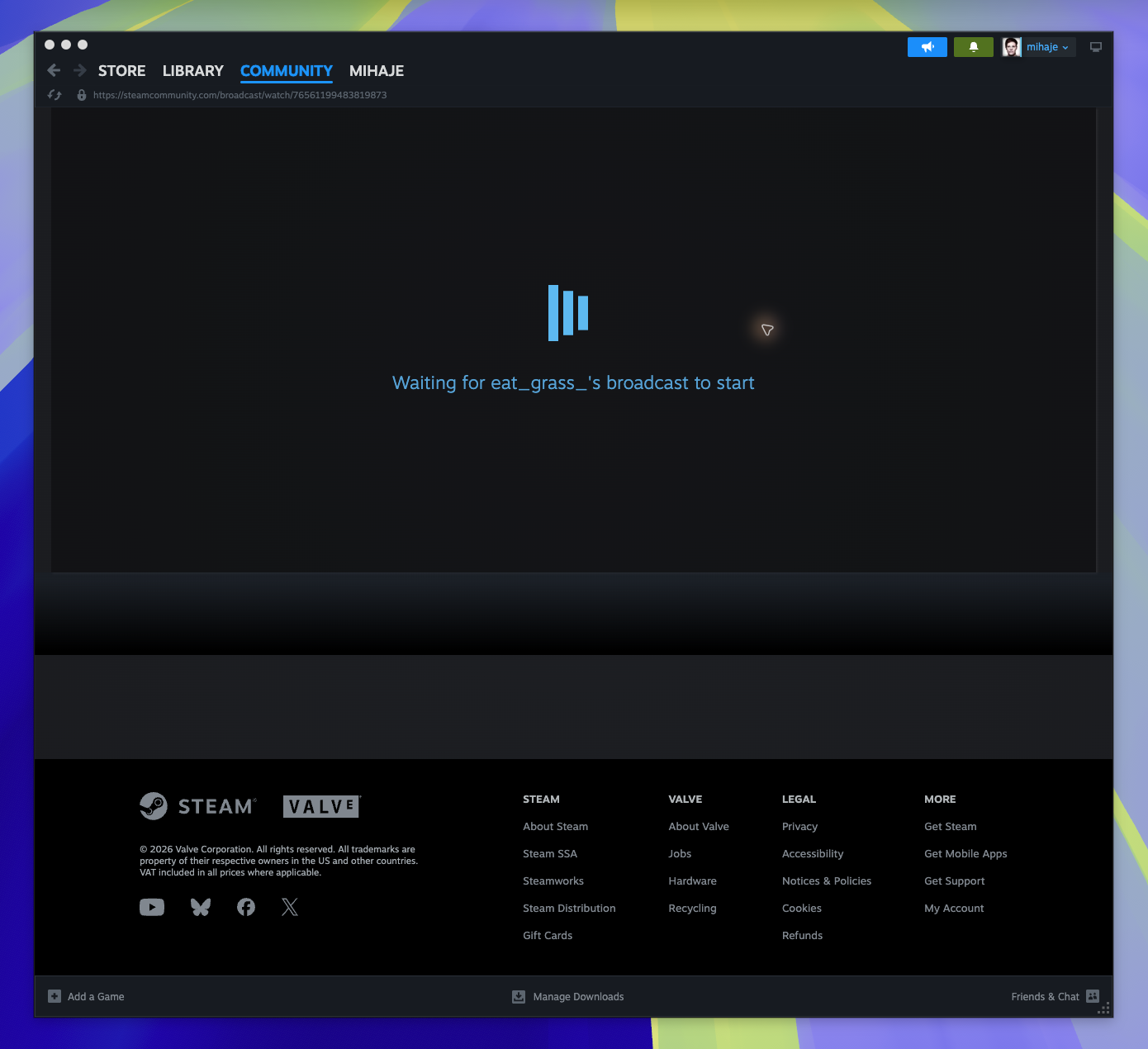1148x1049 pixels.
Task: Reload the page with refresh icon
Action: tap(55, 95)
